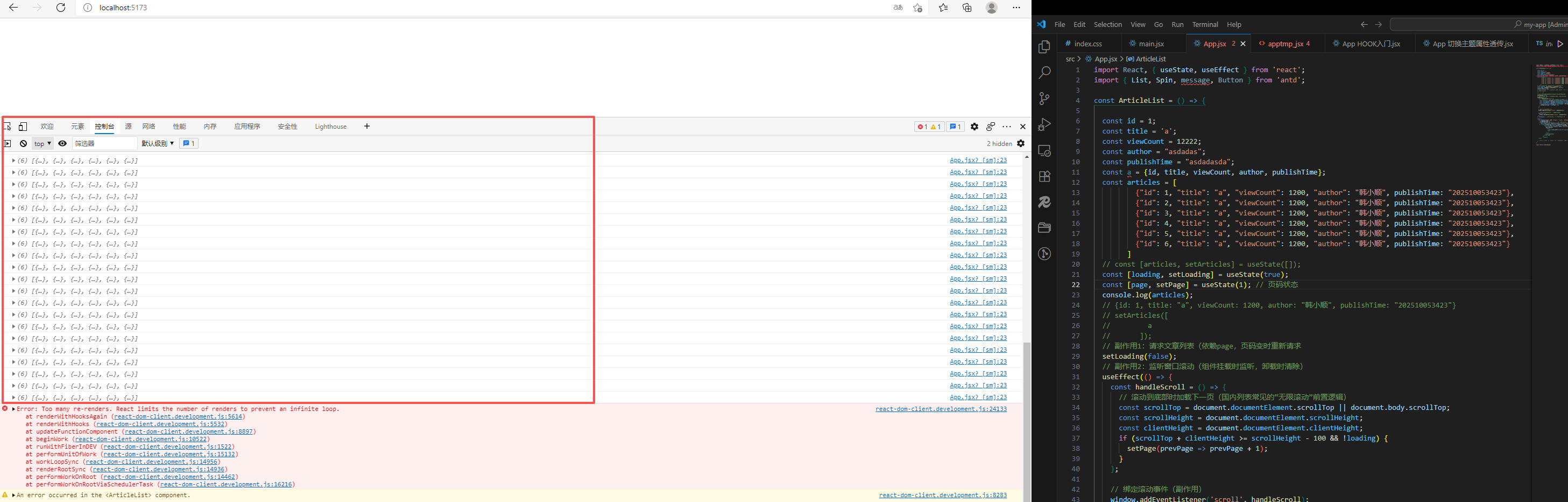The image size is (1568, 502).
Task: Switch to the 网络 DevTools tab
Action: [x=149, y=127]
